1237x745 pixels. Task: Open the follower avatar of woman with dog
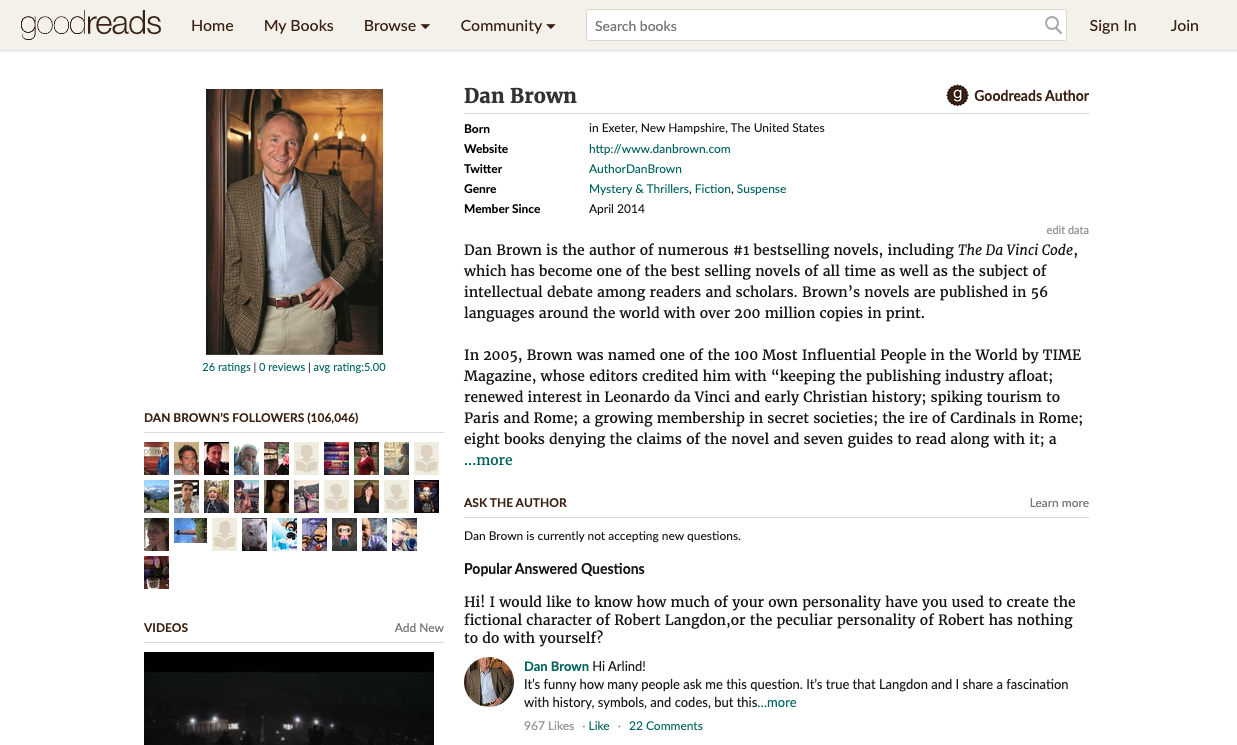point(404,534)
